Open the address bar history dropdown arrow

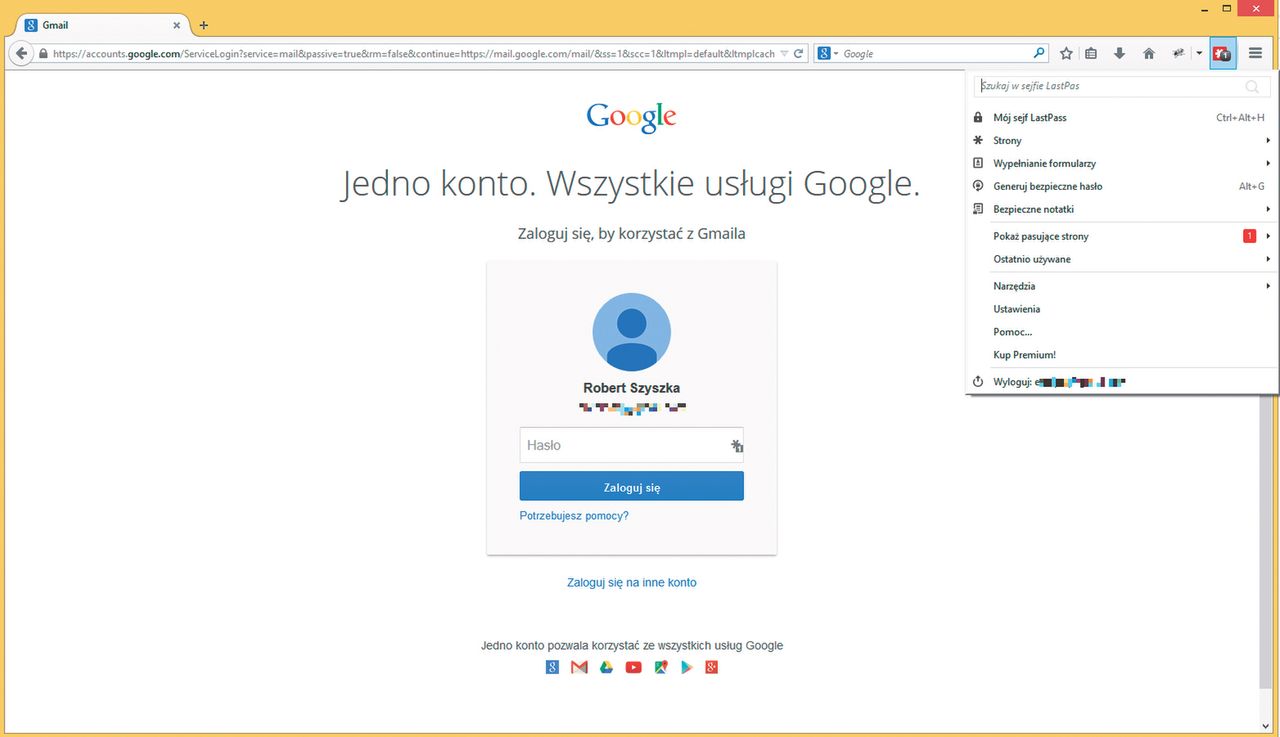point(784,54)
